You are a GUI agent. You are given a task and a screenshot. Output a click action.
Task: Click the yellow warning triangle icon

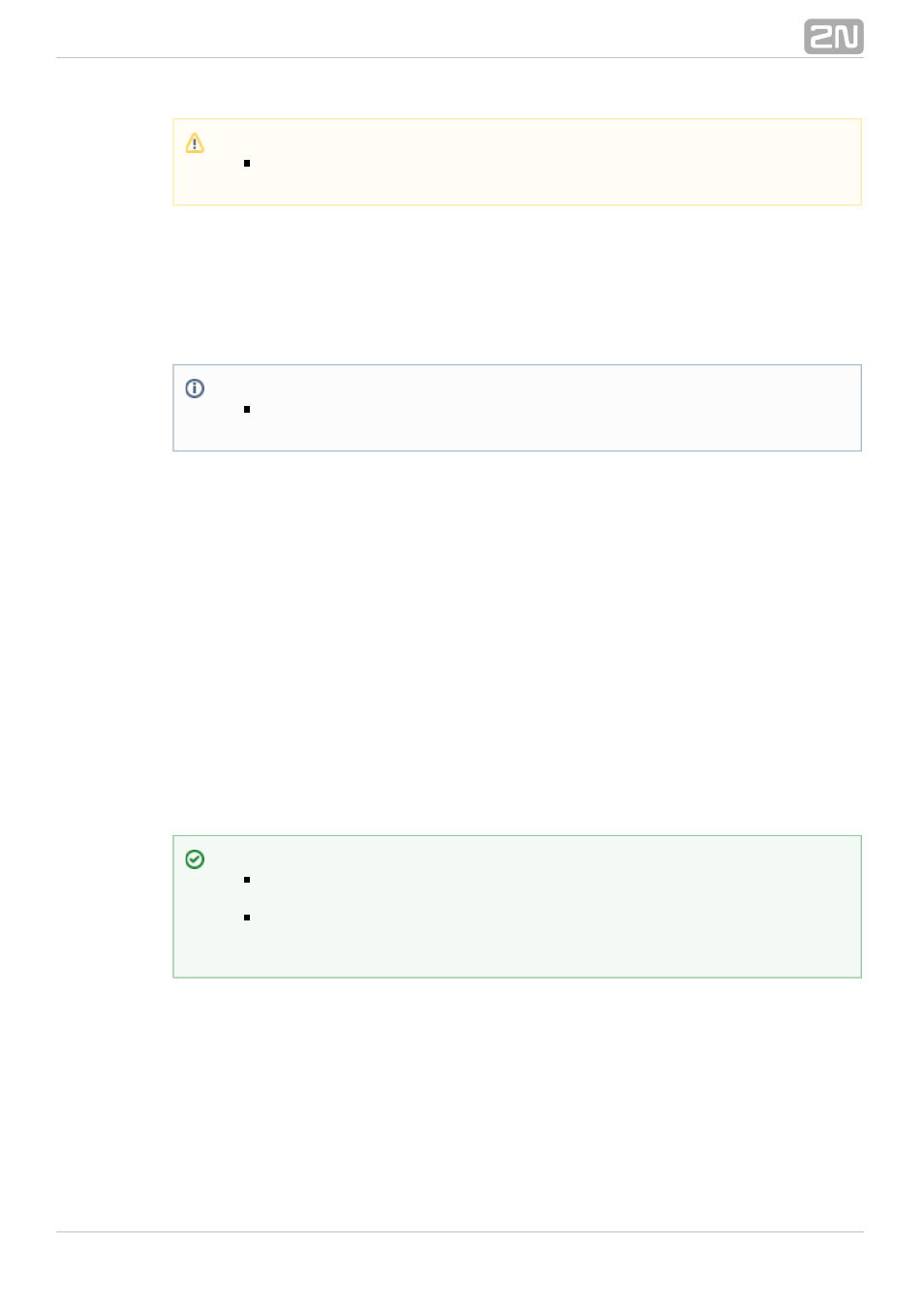tap(195, 143)
